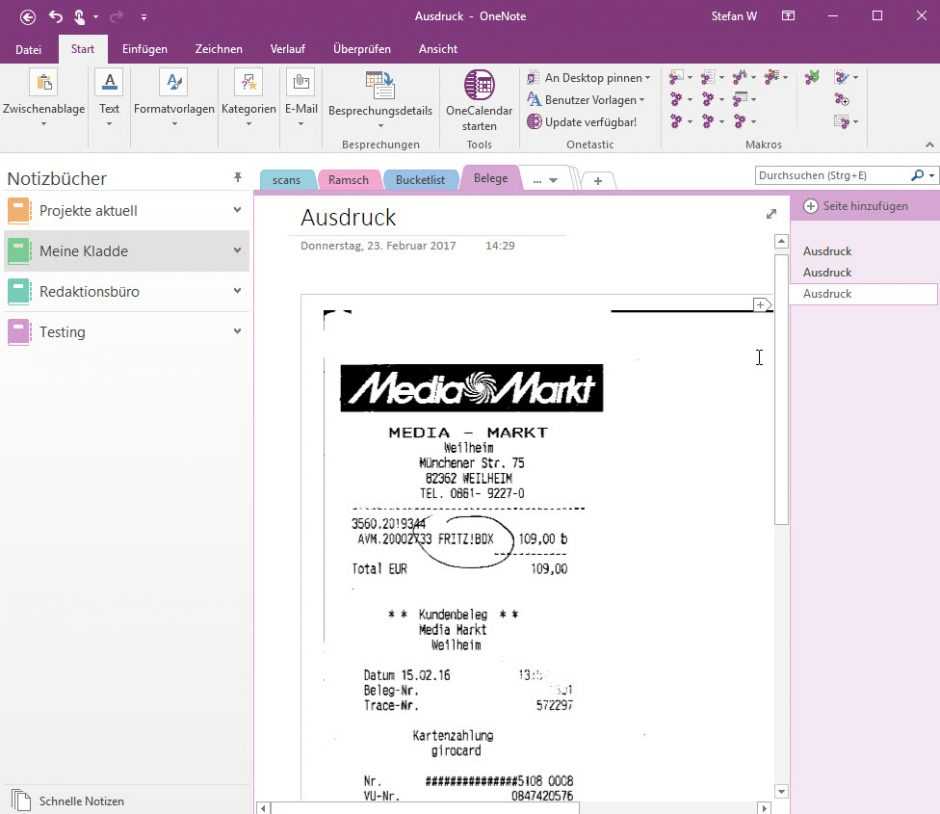Screen dimensions: 940x814
Task: Expand the Projekte aktuell notebook chevron
Action: tap(237, 210)
